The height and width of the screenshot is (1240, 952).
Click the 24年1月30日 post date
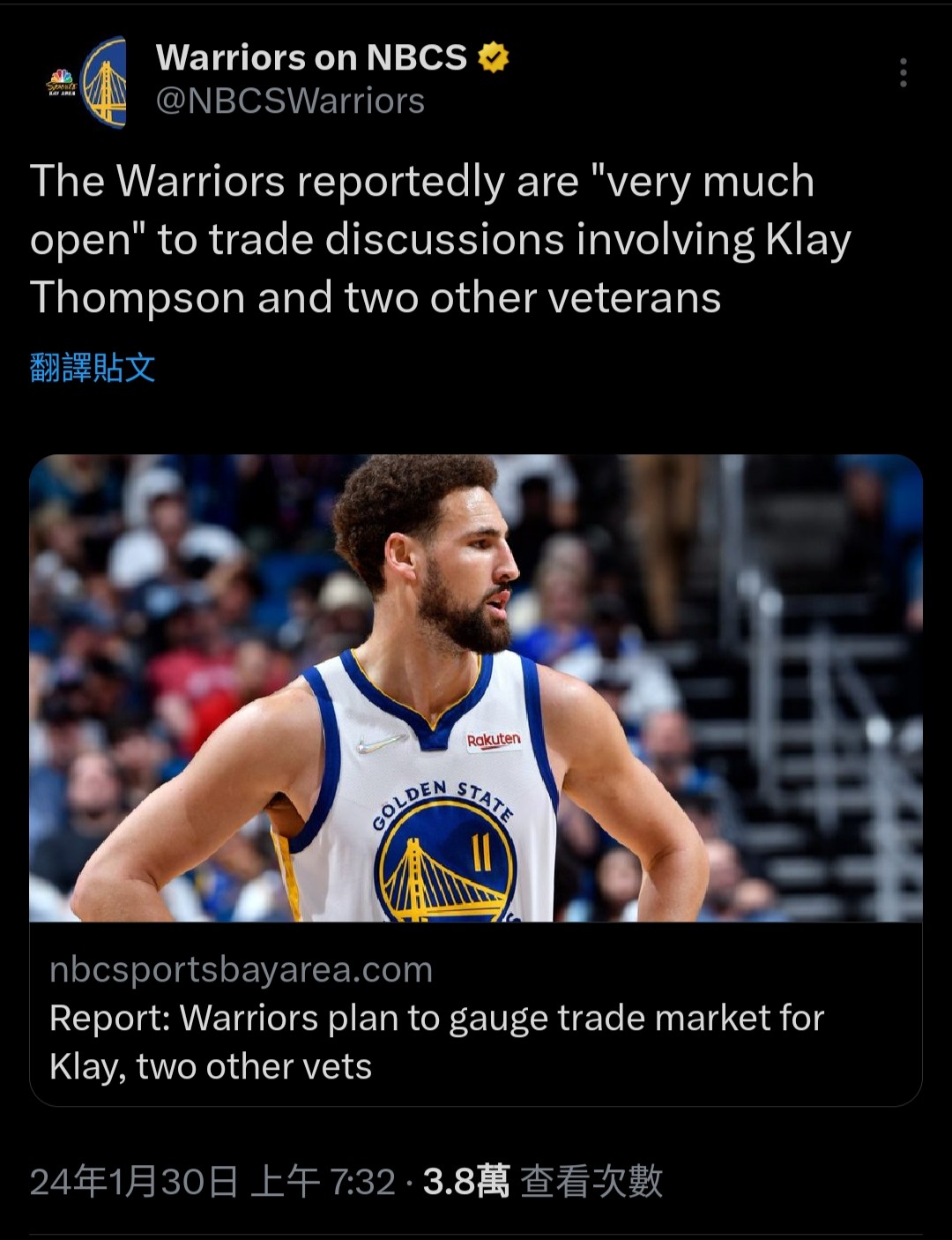[134, 1182]
